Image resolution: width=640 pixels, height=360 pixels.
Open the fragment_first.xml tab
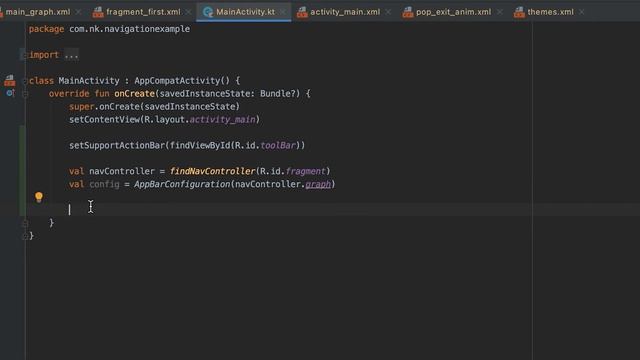click(x=143, y=12)
